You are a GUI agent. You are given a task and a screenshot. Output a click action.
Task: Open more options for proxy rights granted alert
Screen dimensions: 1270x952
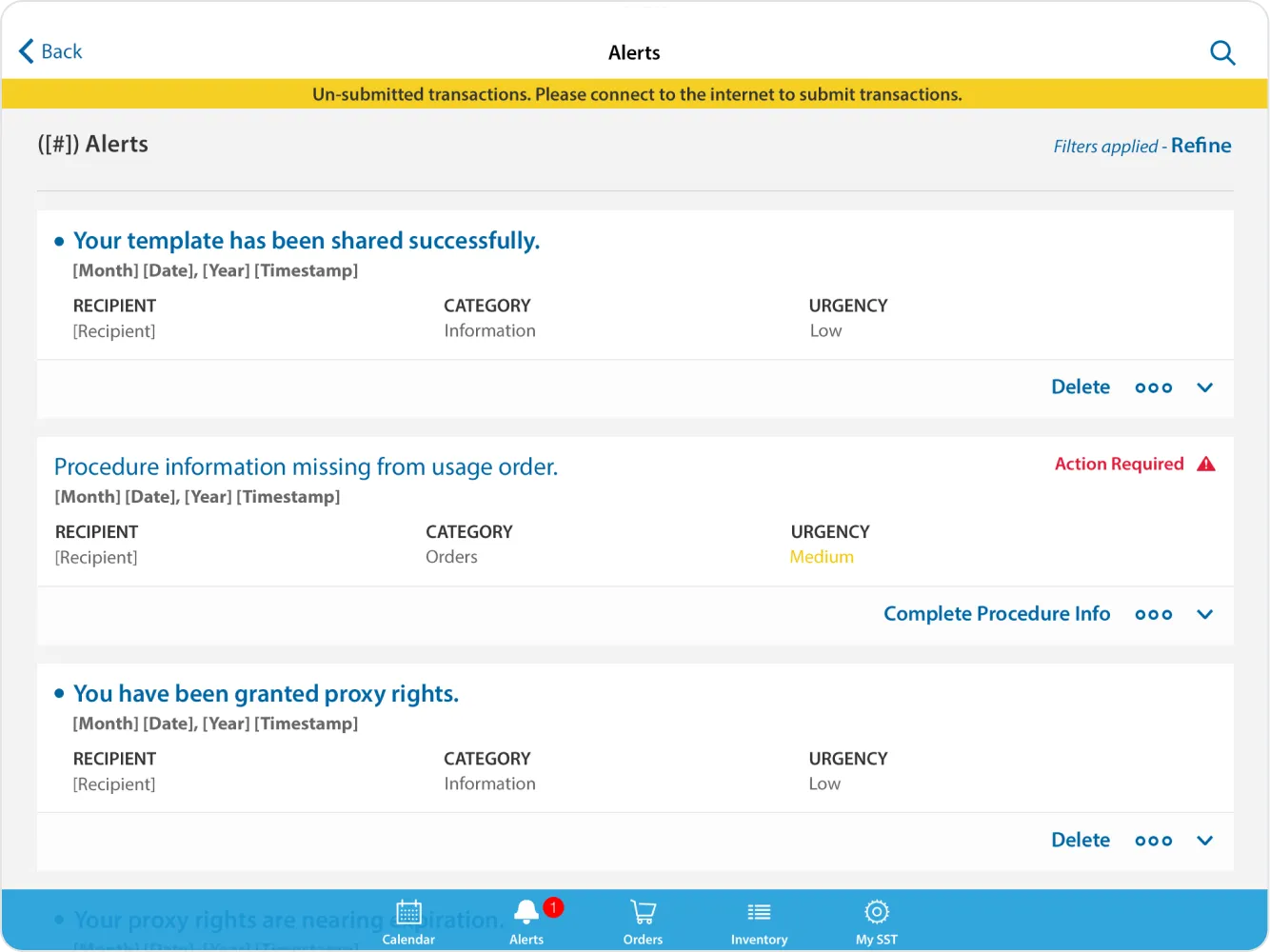1154,841
